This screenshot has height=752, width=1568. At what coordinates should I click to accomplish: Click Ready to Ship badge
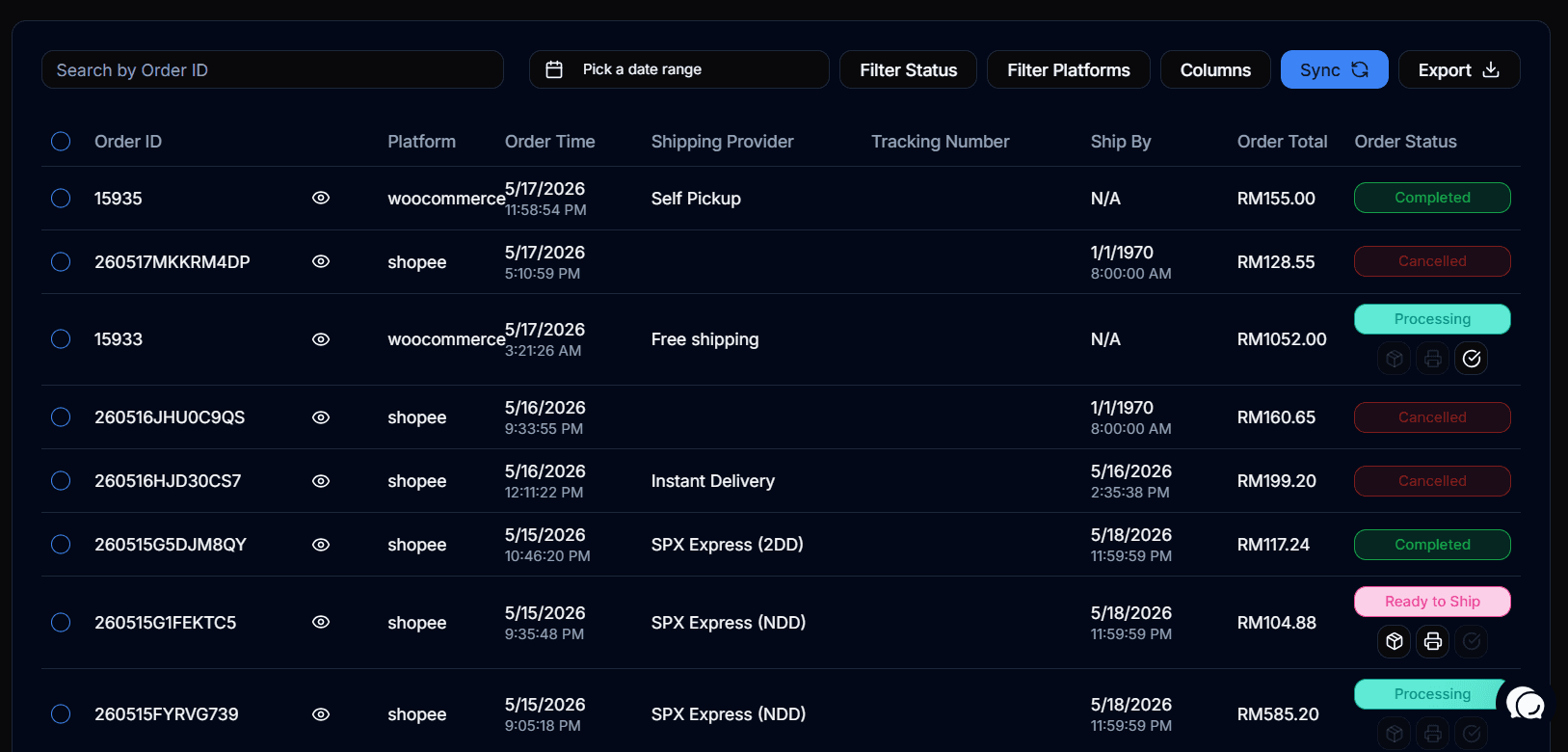(x=1432, y=602)
